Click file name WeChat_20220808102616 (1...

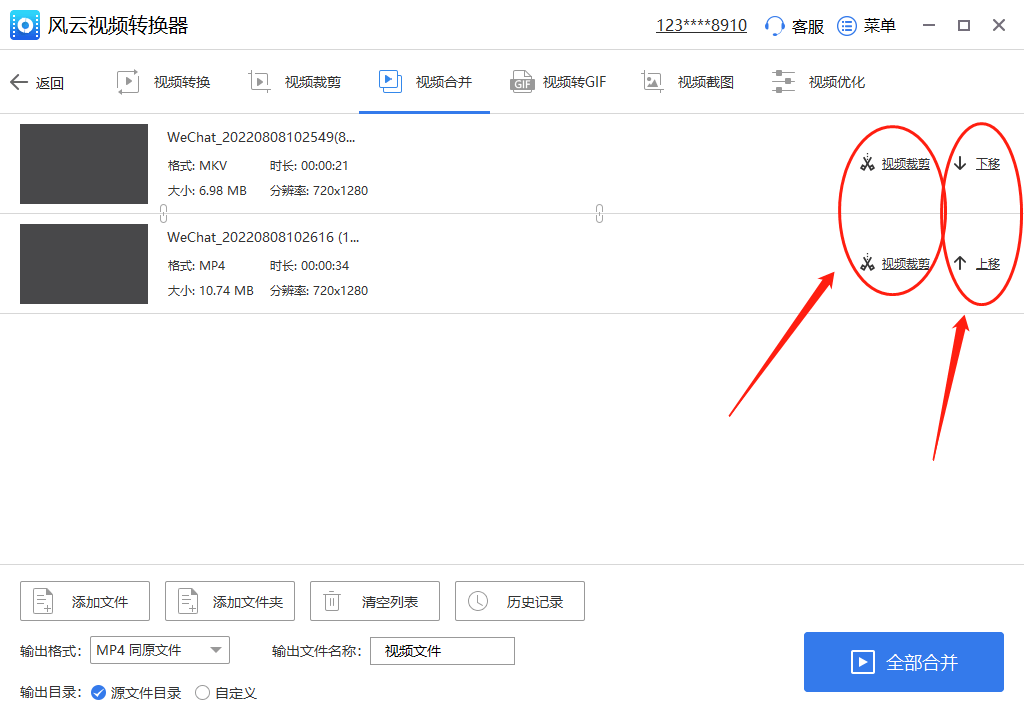[x=263, y=237]
